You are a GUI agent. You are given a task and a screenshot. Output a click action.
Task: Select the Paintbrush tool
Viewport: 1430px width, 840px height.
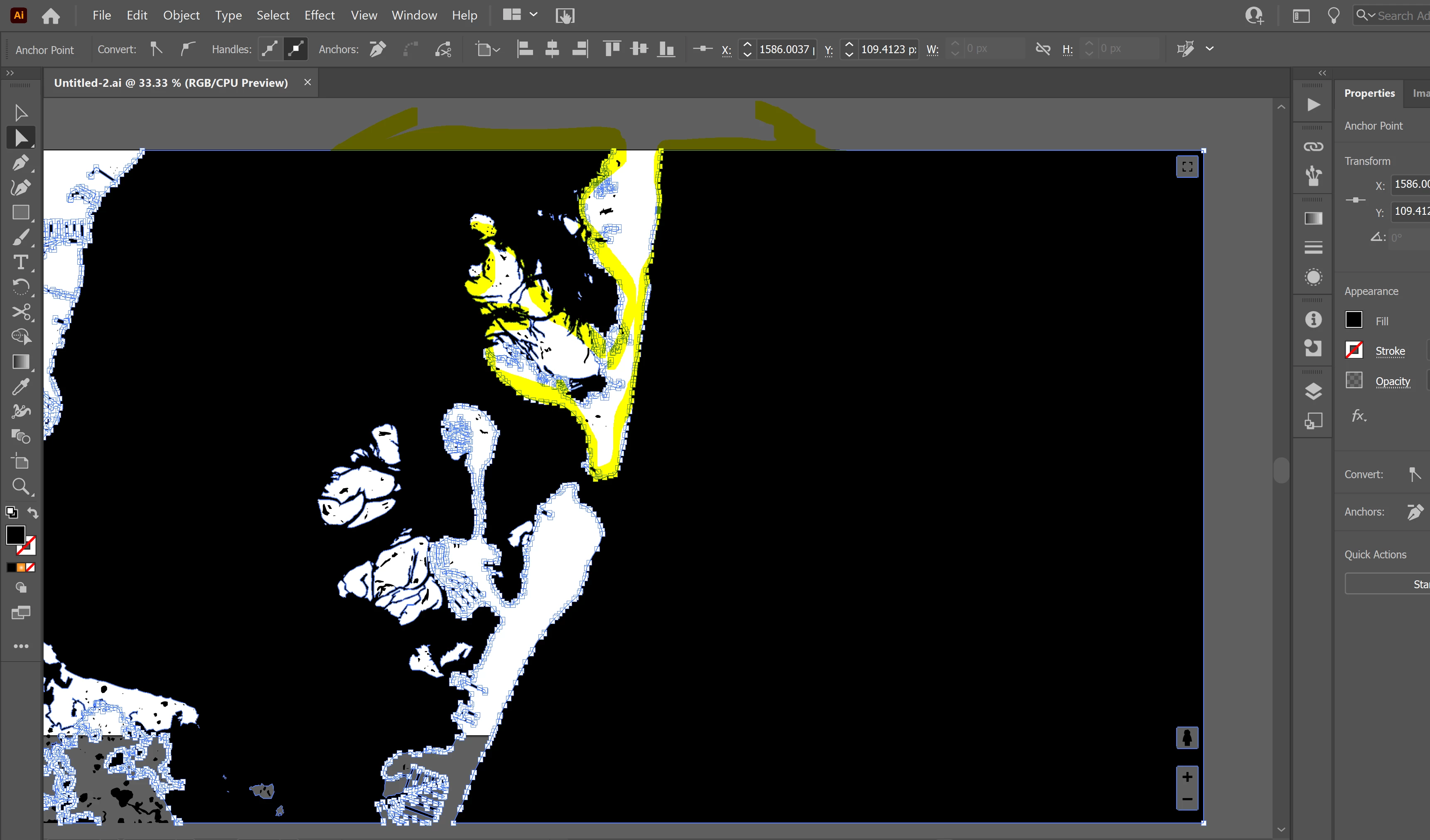20,237
